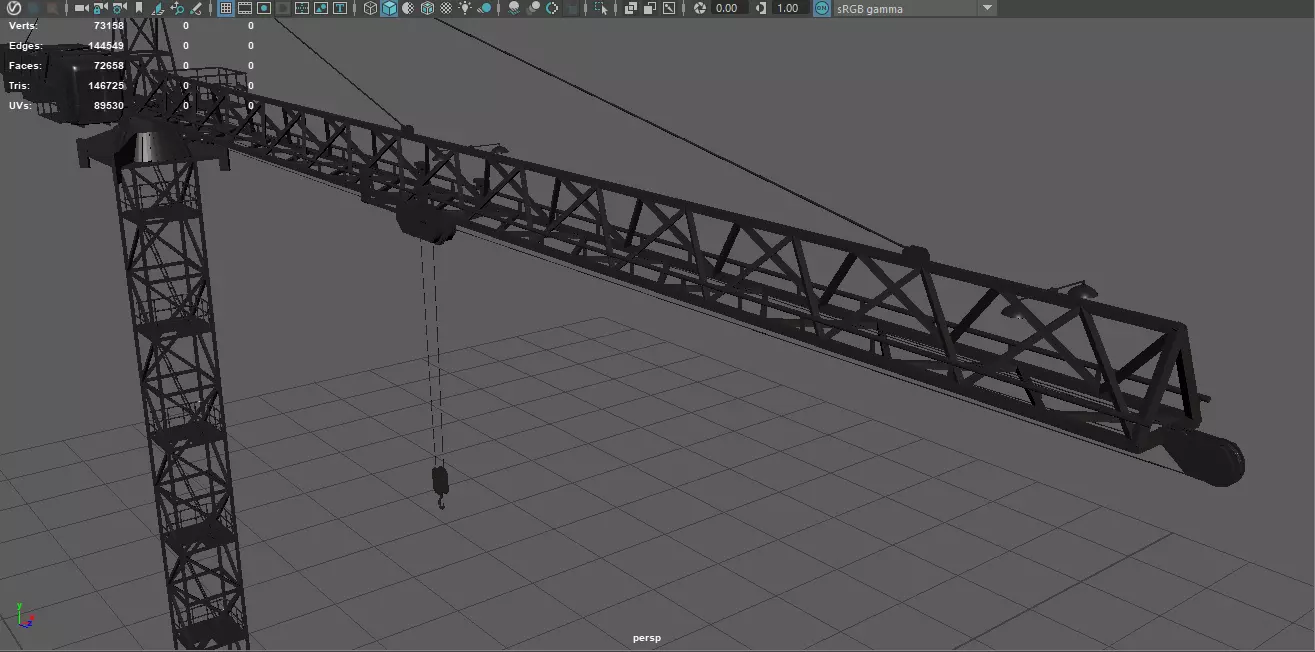Viewport: 1315px width, 652px height.
Task: Click the edge count 144549
Action: [106, 45]
